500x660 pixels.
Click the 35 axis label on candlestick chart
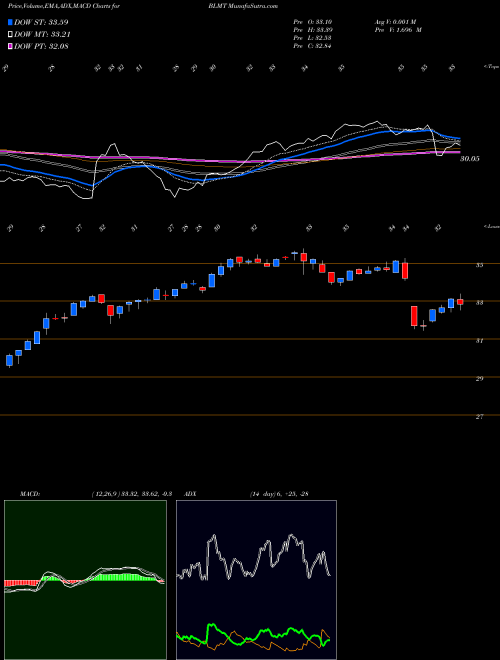pos(479,265)
